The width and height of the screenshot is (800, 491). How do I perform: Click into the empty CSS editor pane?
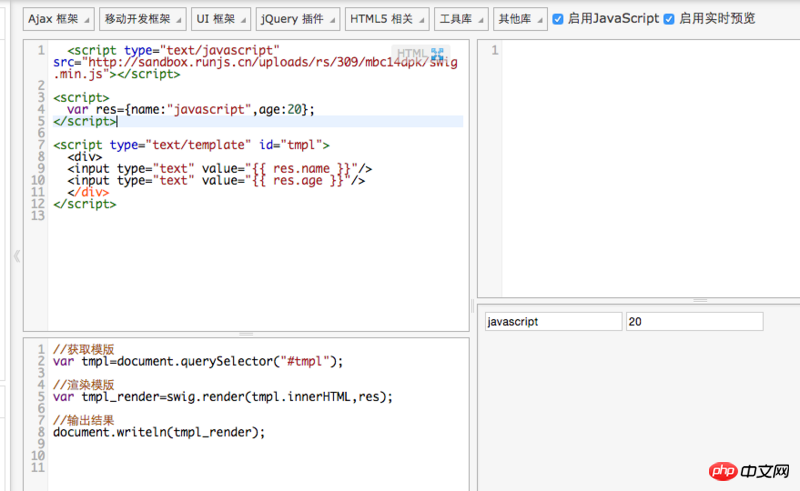640,170
